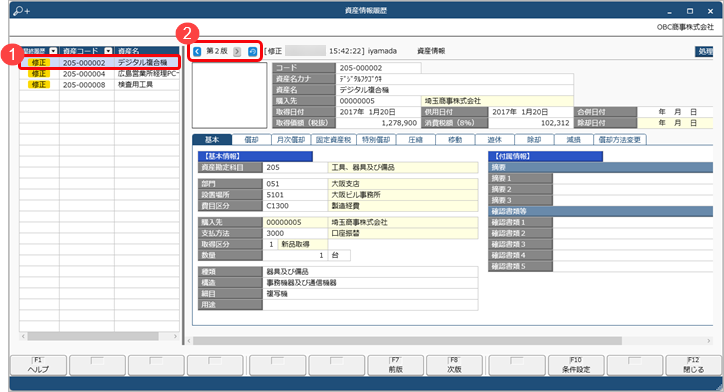Viewport: 724px width, 392px height.
Task: Click the 大阪支店 department name
Action: point(345,184)
